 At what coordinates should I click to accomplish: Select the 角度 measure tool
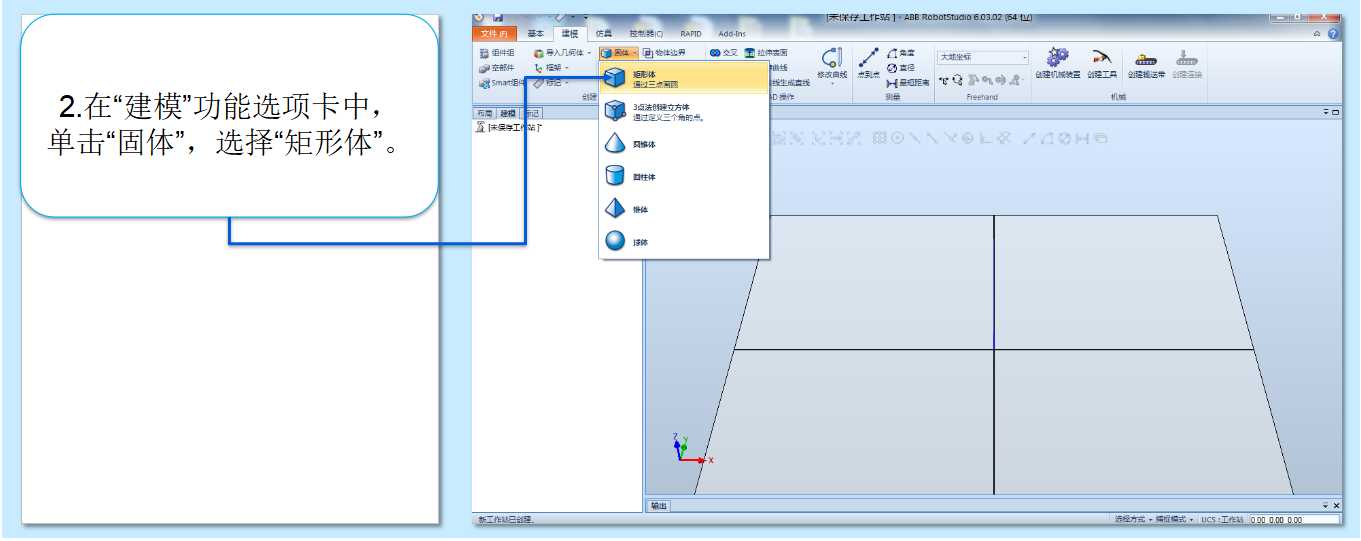[x=901, y=53]
